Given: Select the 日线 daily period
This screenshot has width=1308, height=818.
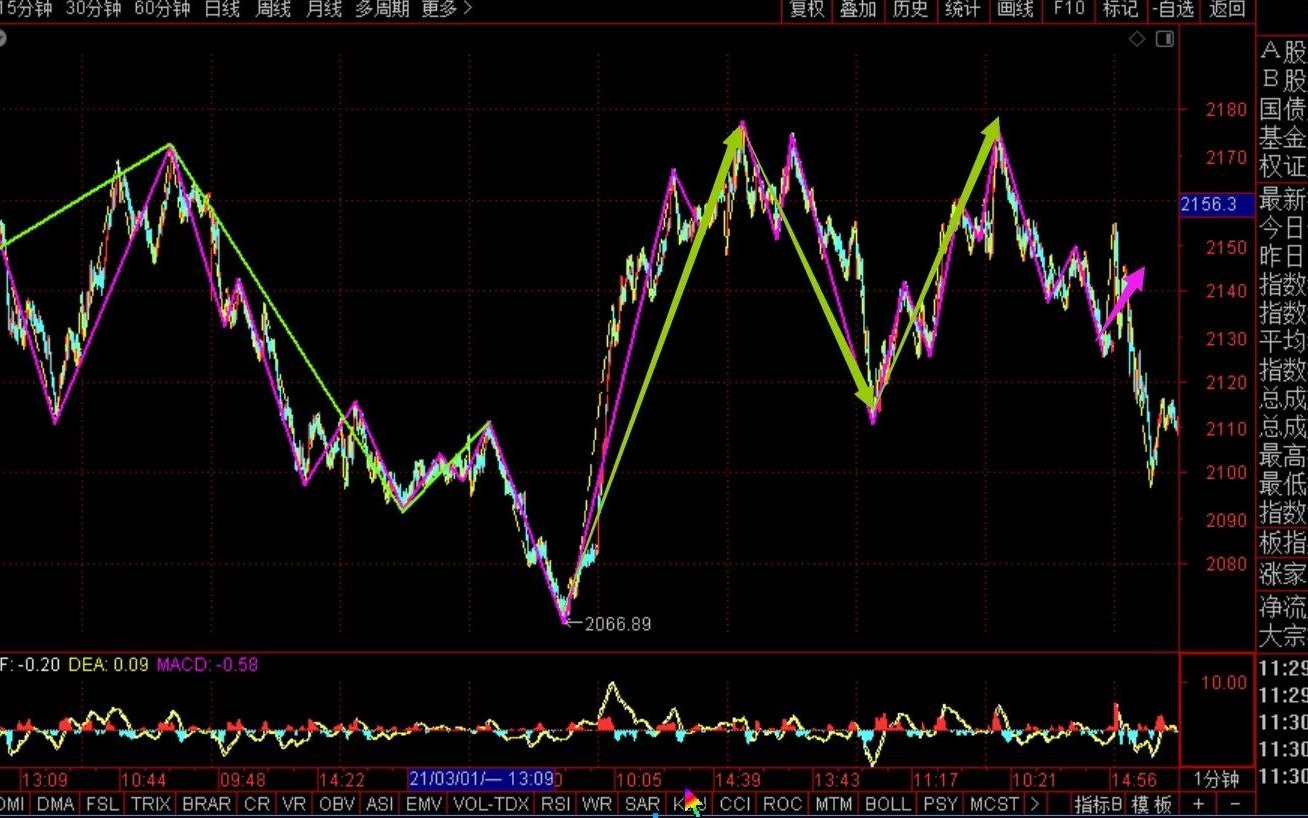Looking at the screenshot, I should (x=222, y=9).
